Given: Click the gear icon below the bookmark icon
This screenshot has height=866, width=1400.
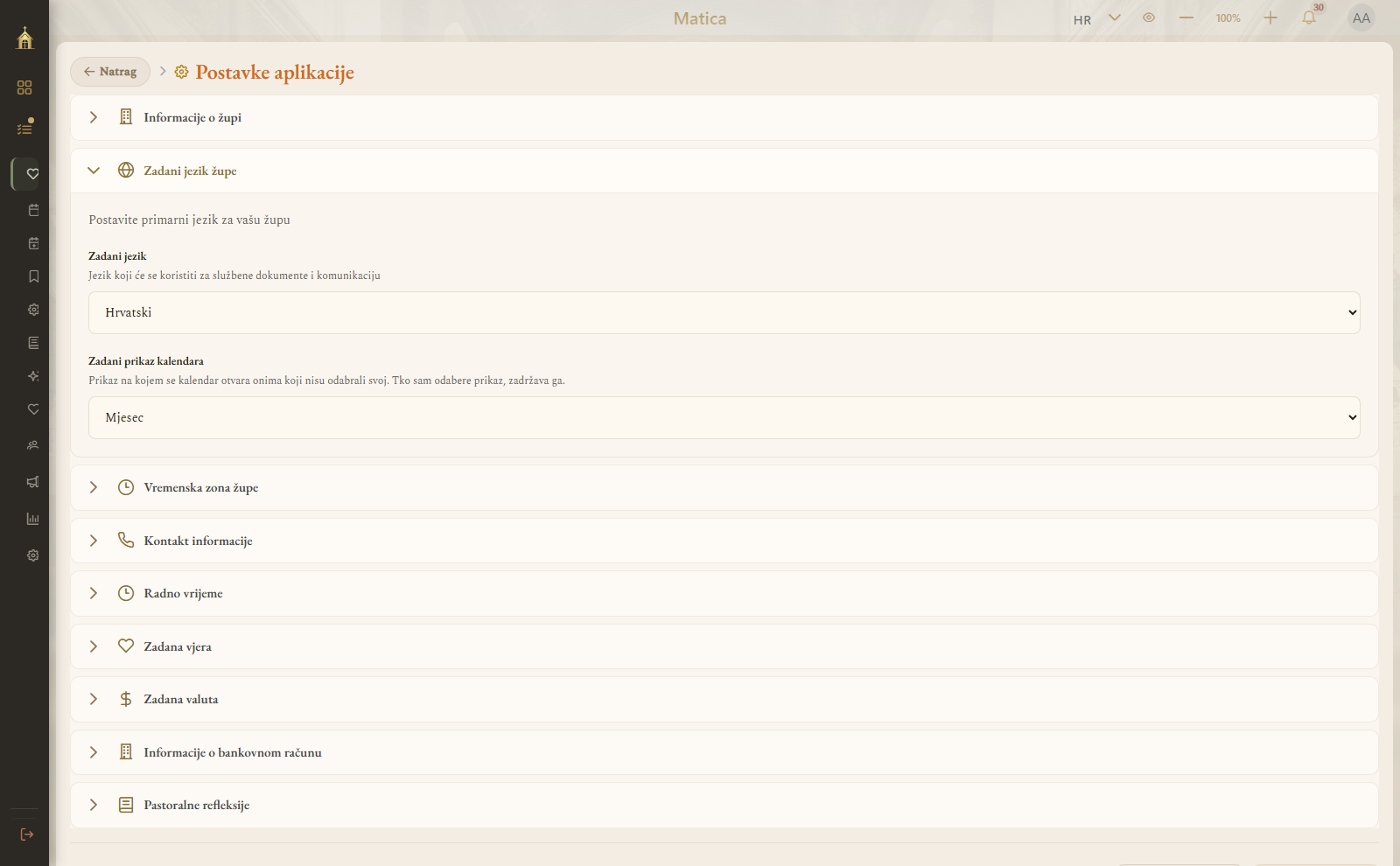Looking at the screenshot, I should 33,310.
